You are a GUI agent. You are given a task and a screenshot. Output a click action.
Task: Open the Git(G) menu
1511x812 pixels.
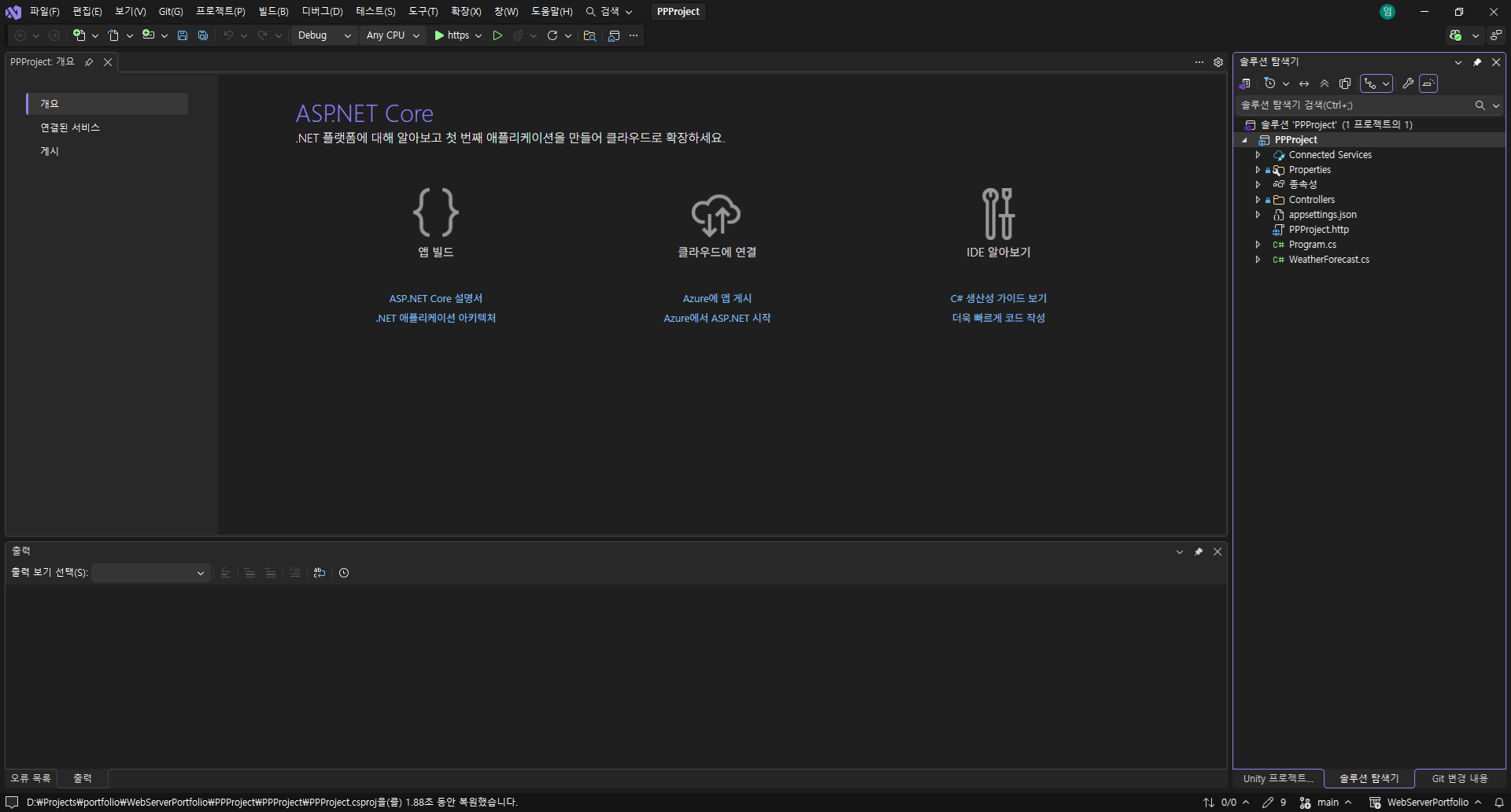coord(171,12)
